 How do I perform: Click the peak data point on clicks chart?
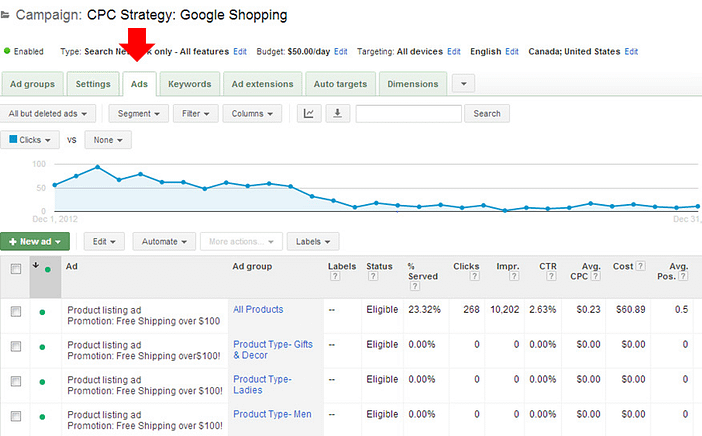coord(98,167)
